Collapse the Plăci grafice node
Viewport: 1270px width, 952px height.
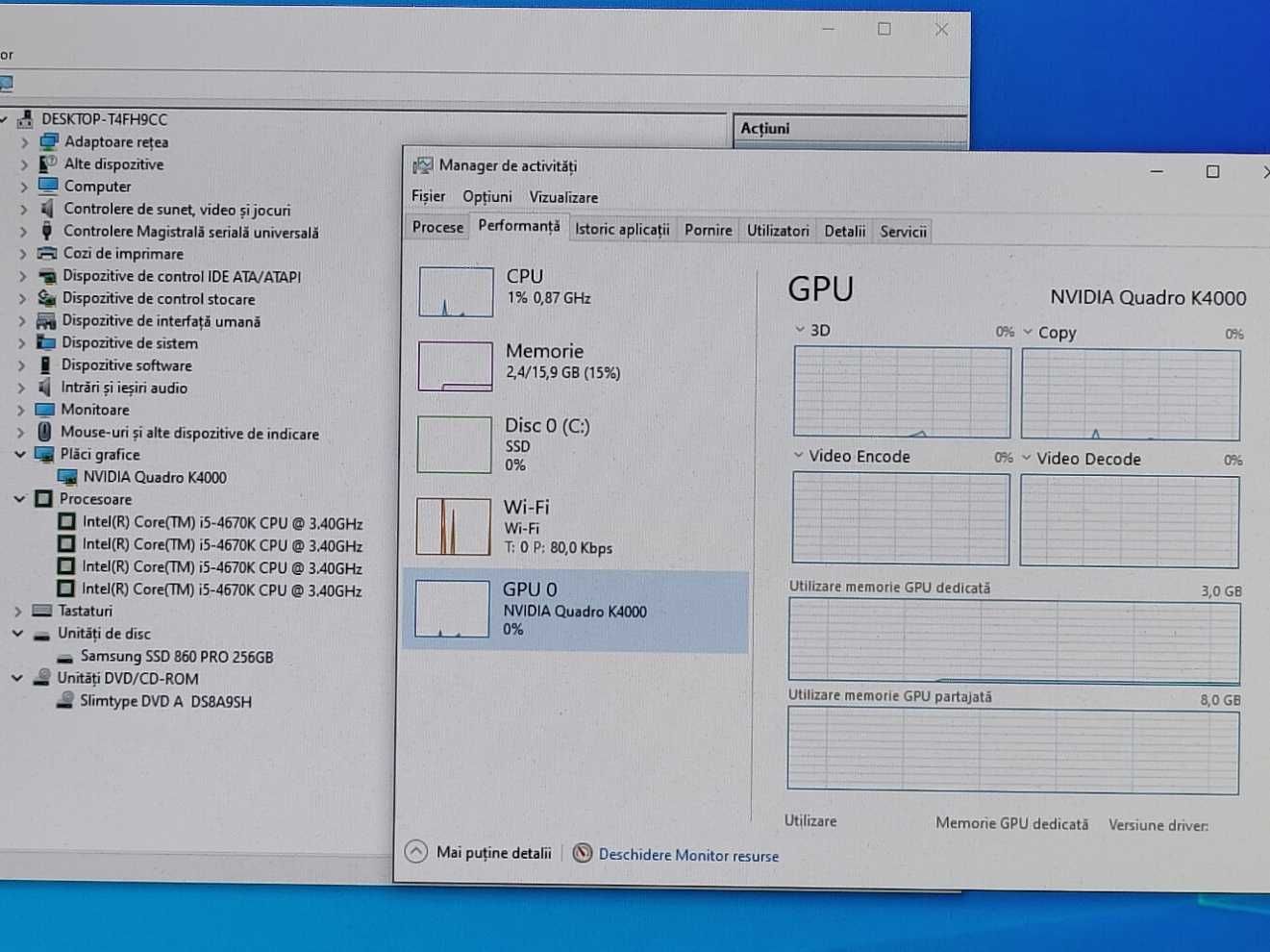coord(19,454)
